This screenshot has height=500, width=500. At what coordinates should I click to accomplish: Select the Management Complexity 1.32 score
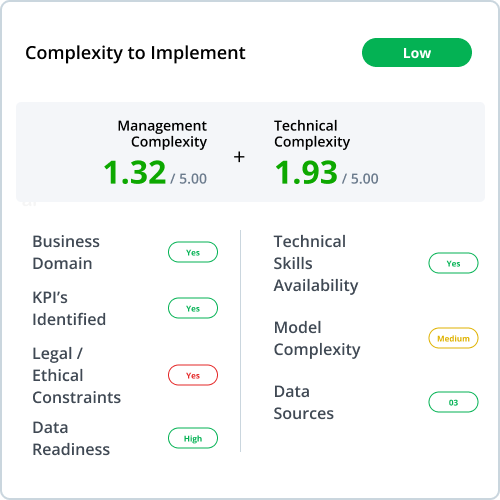[135, 173]
